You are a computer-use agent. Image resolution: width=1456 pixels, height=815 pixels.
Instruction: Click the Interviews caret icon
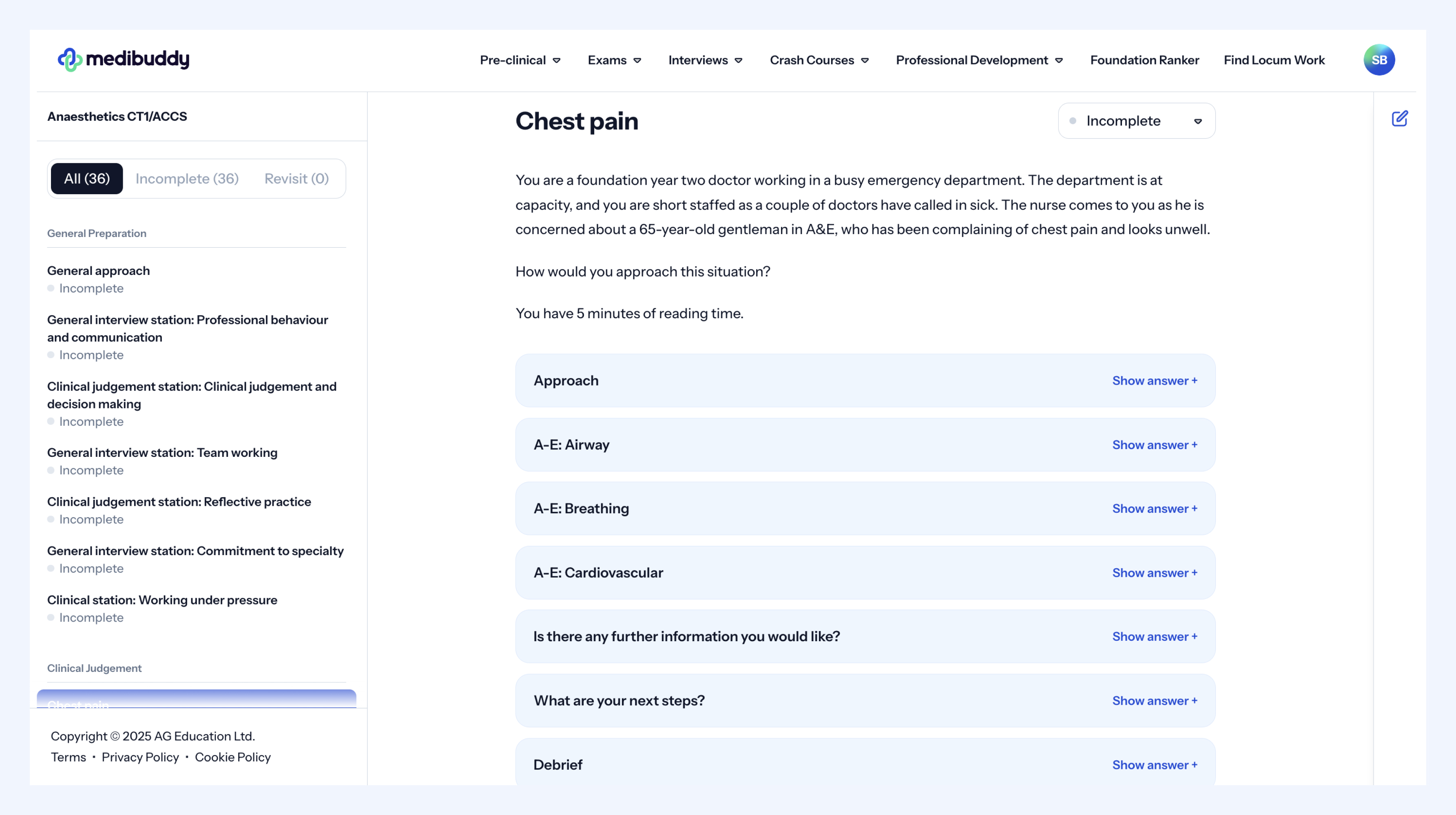[x=739, y=60]
